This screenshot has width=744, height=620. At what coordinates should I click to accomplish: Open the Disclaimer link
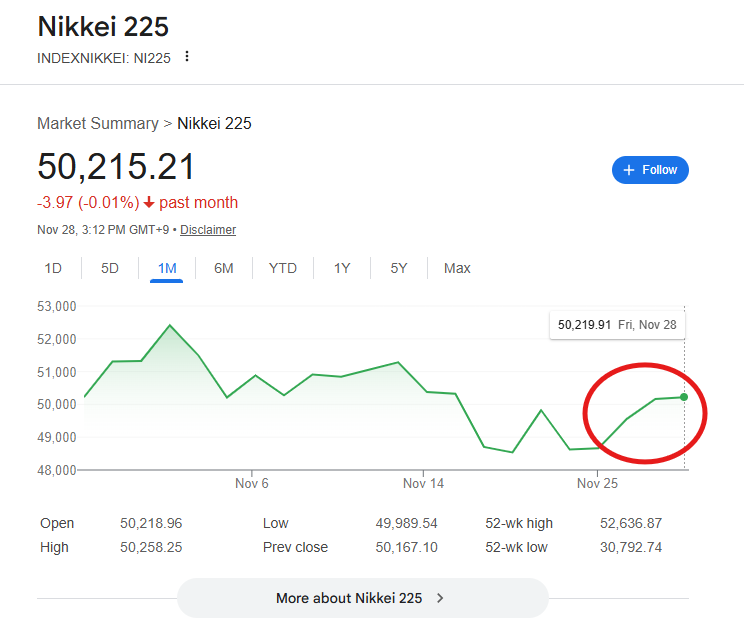208,230
